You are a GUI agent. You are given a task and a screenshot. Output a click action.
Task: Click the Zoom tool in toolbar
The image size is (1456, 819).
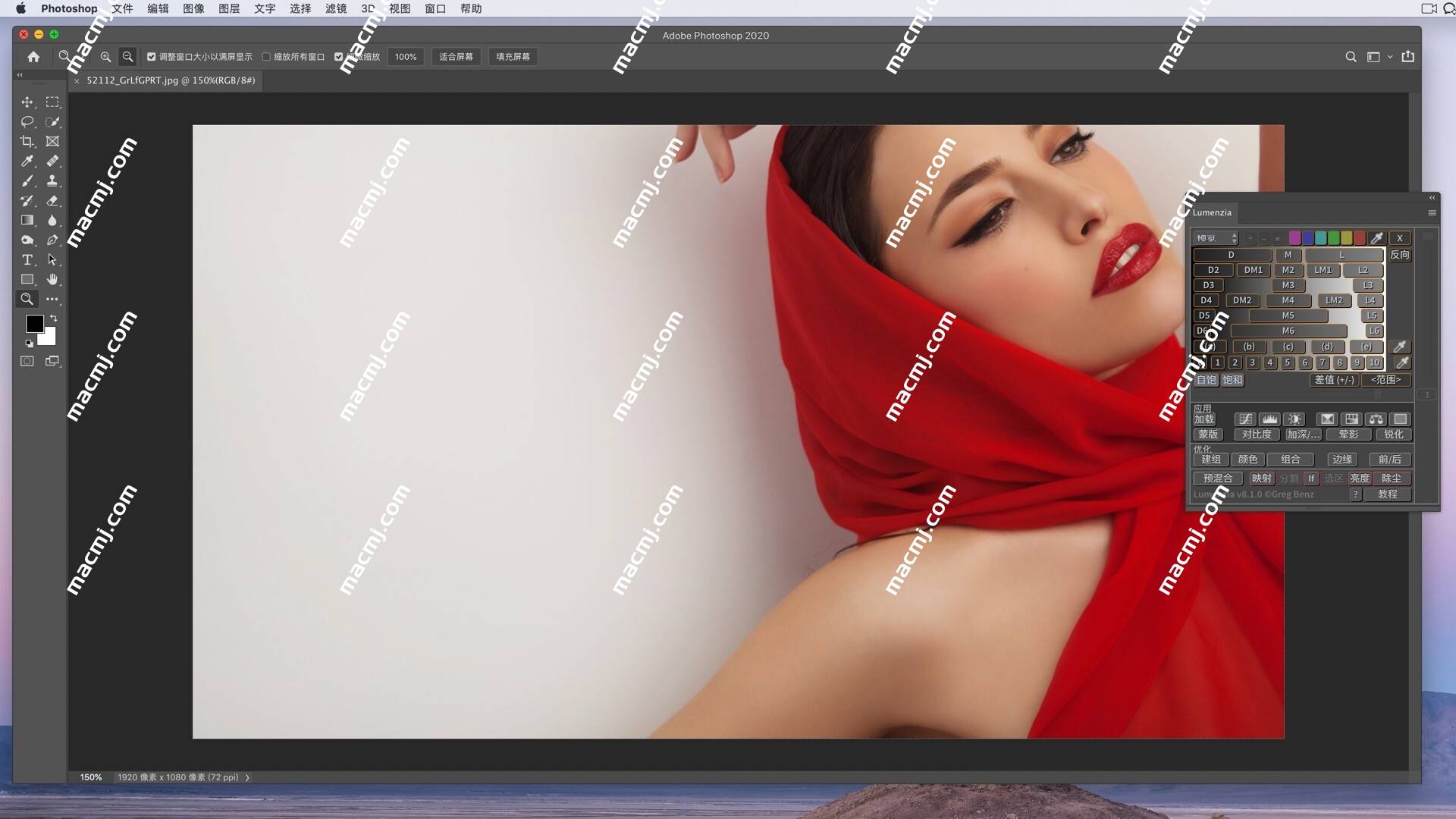tap(27, 300)
